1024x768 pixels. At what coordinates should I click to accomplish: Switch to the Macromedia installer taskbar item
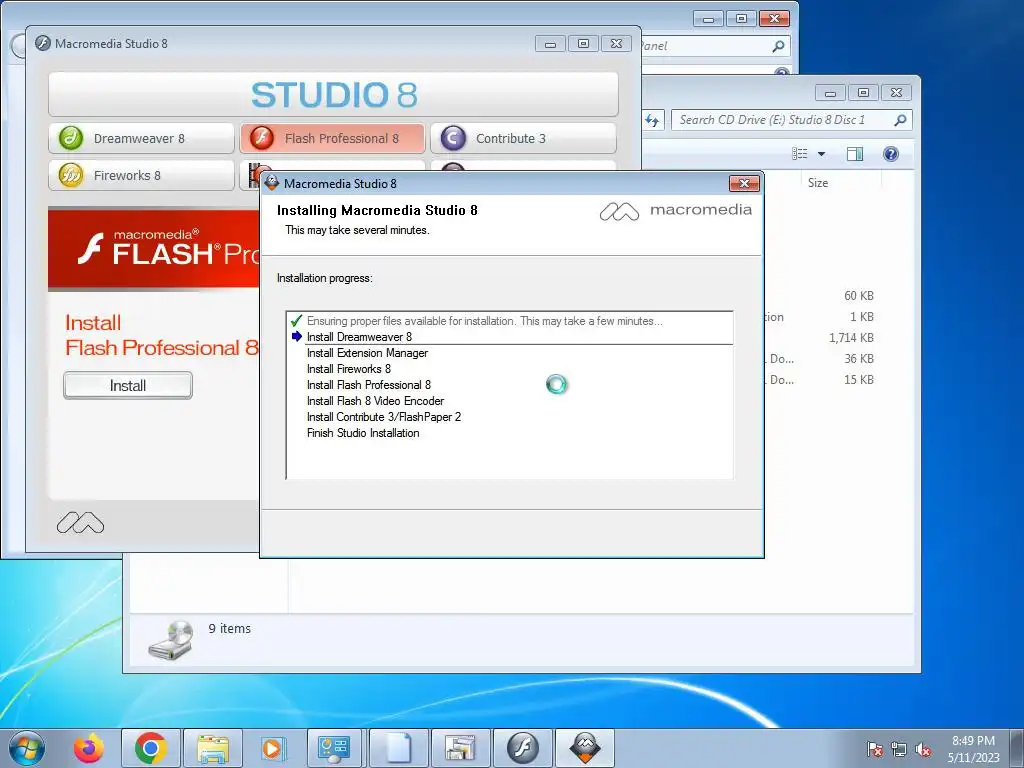point(585,748)
